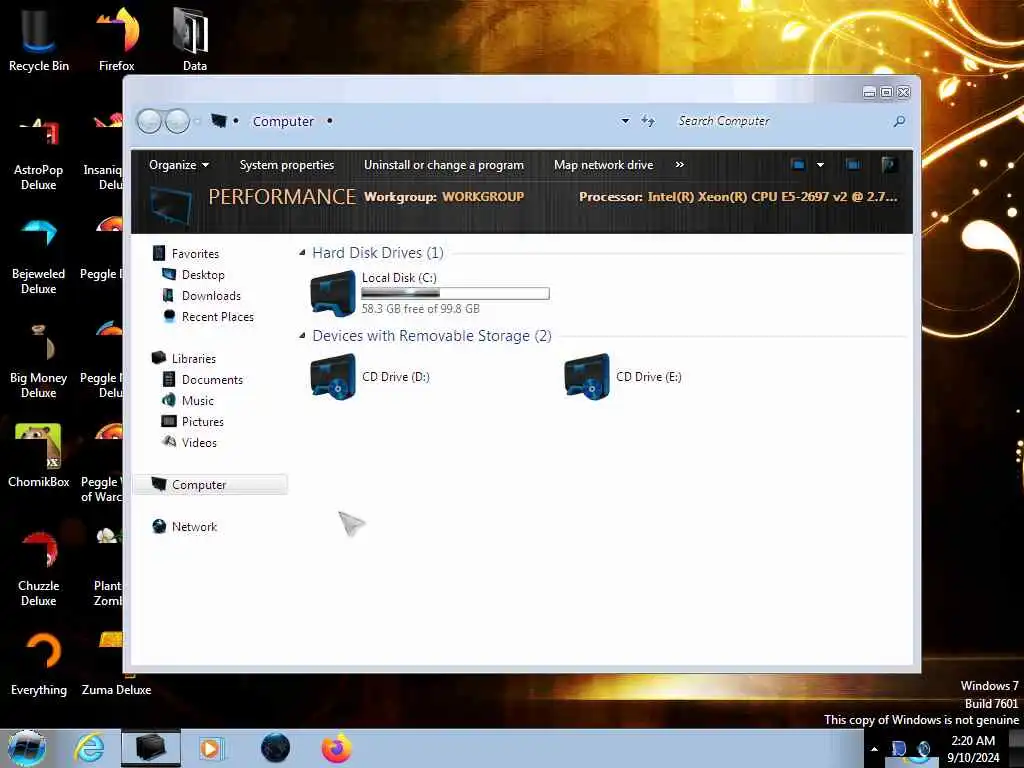
Task: Select the Big Money Deluxe desktop icon
Action: (x=39, y=360)
